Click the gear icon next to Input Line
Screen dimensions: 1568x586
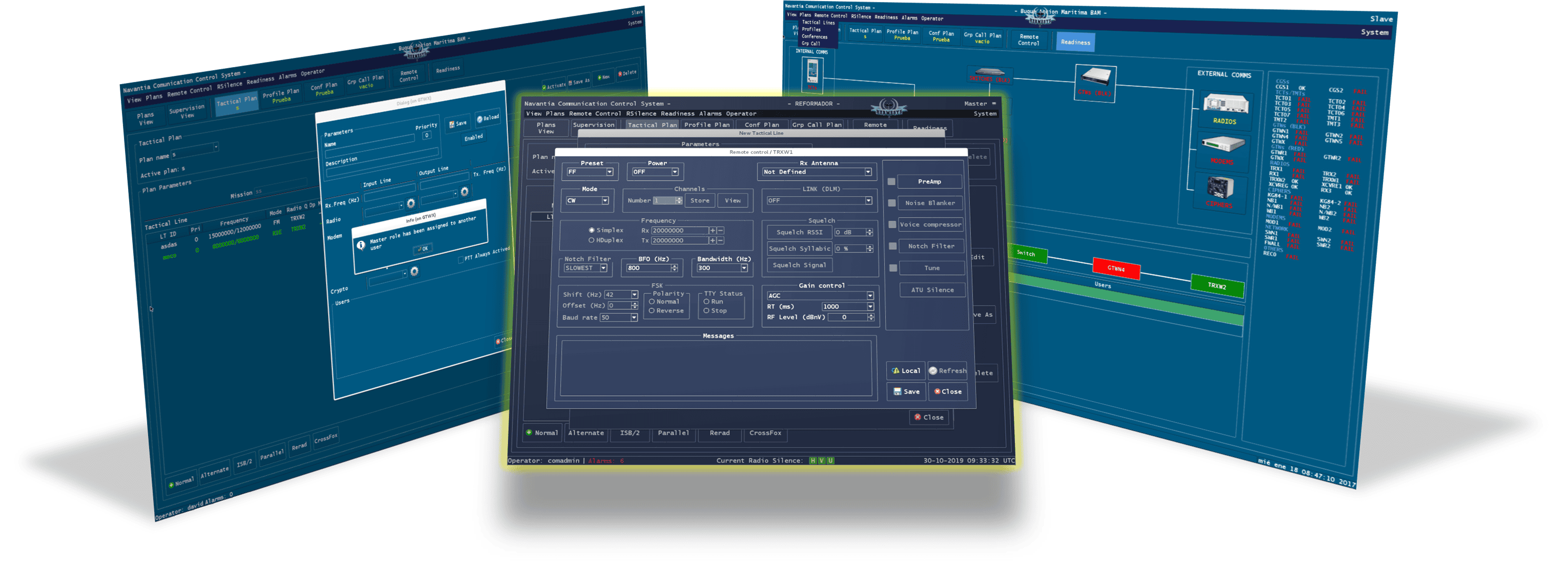click(x=411, y=203)
